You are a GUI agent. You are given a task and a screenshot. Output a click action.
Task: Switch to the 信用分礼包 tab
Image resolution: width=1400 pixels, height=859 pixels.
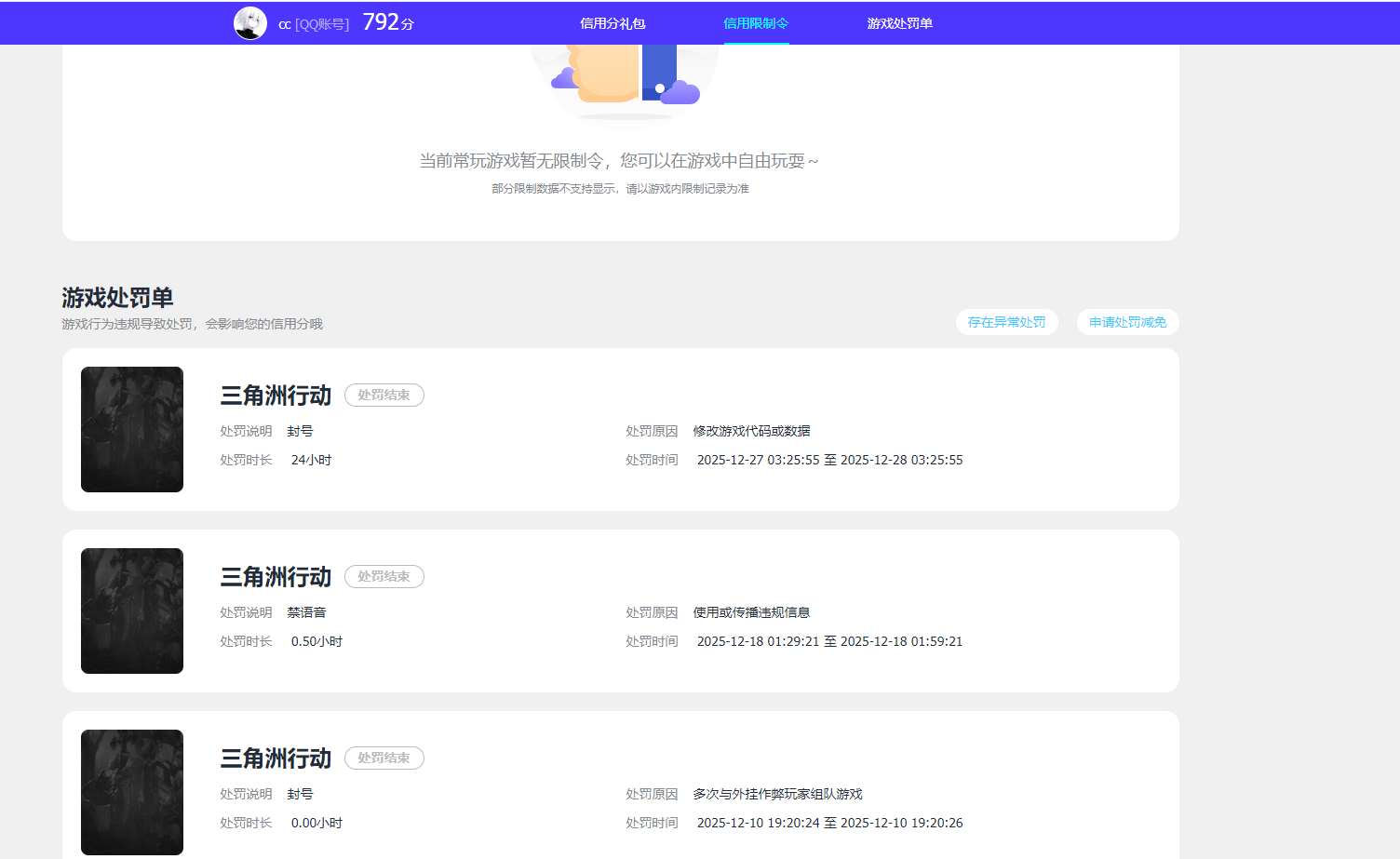tap(613, 22)
